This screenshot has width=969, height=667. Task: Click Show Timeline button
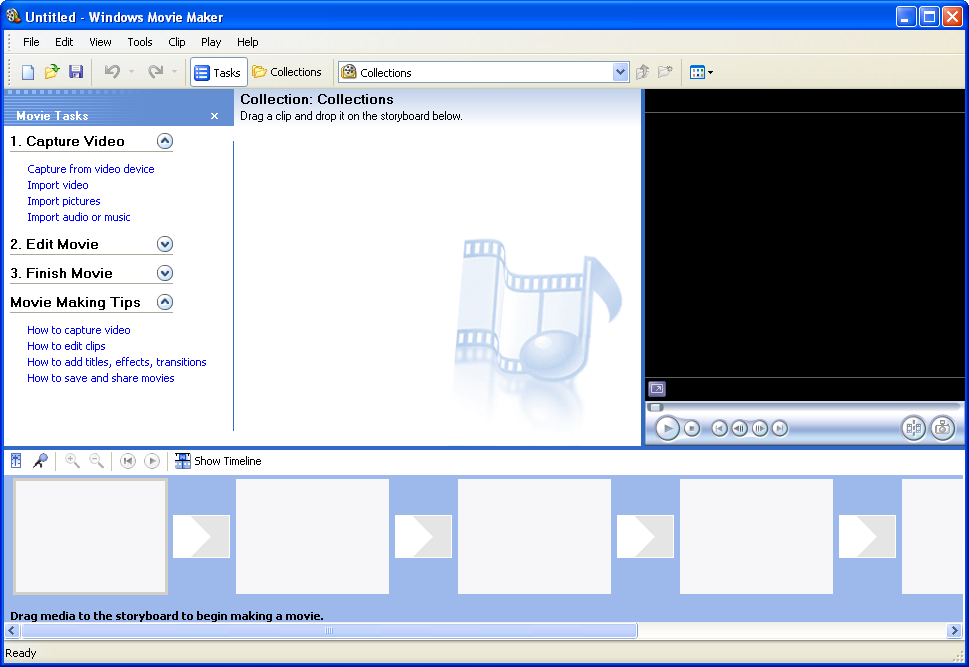218,461
